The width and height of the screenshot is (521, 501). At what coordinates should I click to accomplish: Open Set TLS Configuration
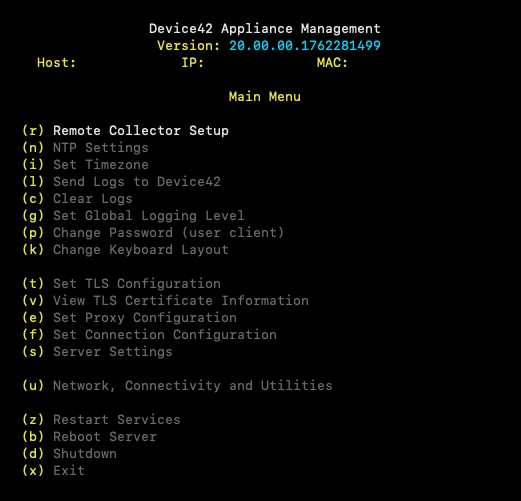137,284
